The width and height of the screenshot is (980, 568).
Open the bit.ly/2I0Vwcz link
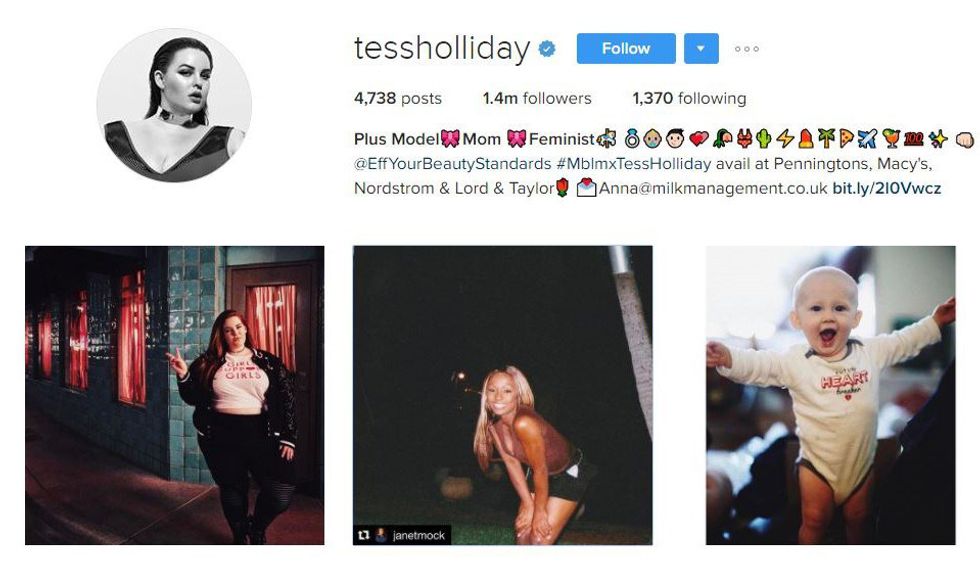[886, 188]
